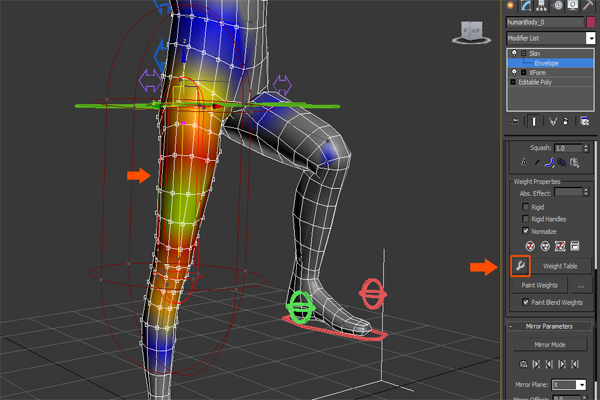Open the Weight Table

click(560, 266)
